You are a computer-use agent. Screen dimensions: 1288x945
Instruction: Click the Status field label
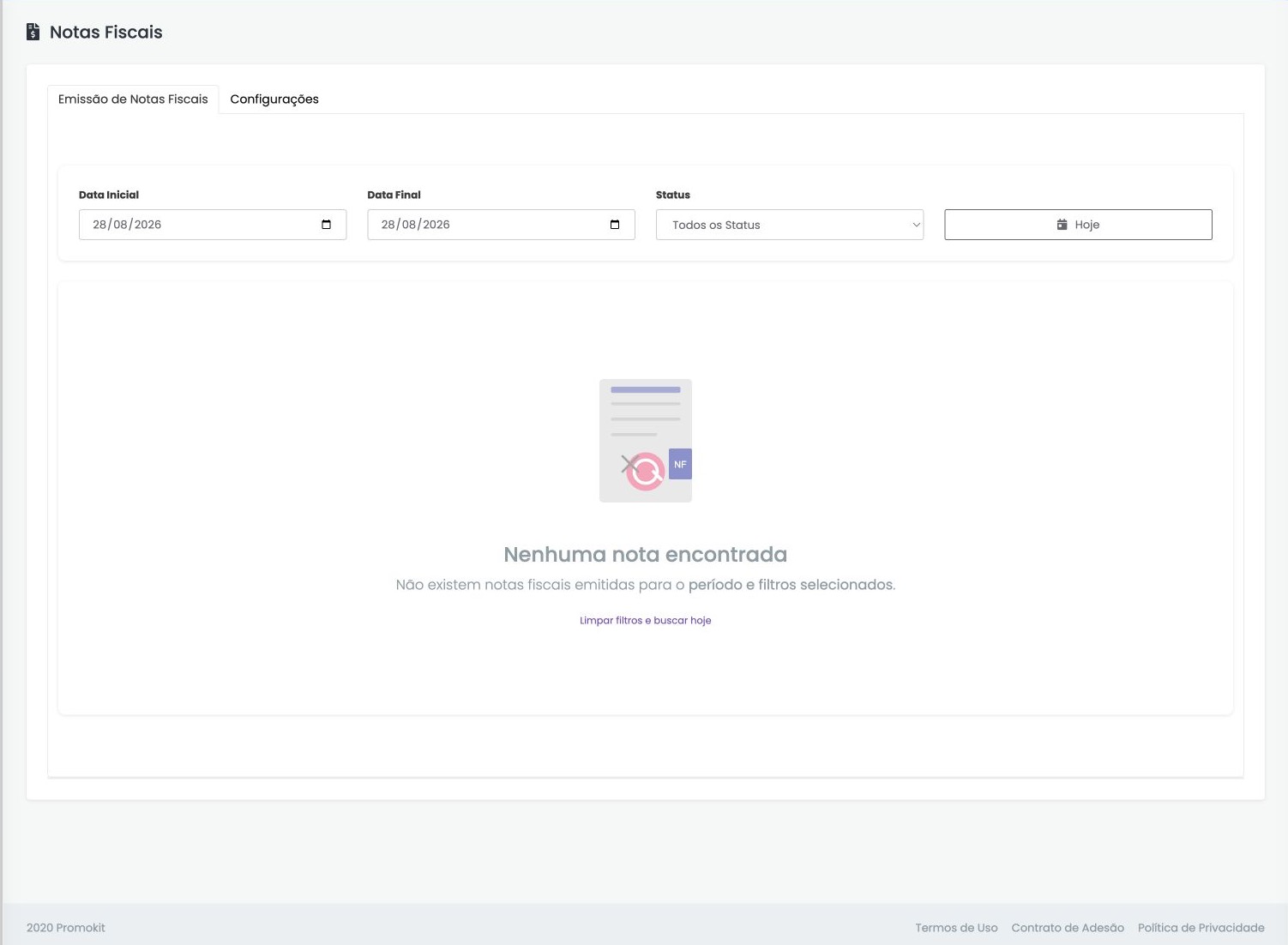tap(673, 195)
